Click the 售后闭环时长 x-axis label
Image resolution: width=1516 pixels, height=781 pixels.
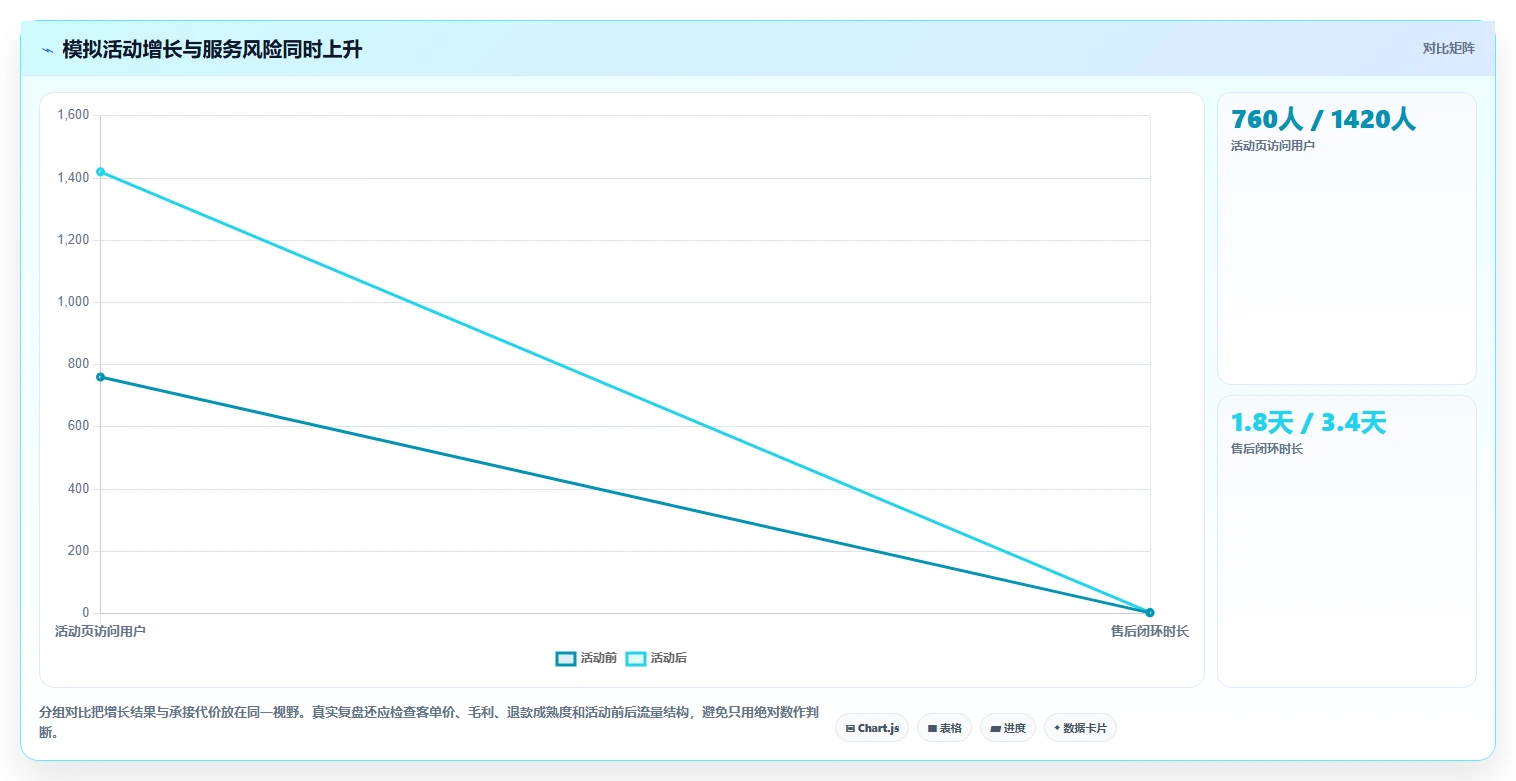tap(1150, 631)
